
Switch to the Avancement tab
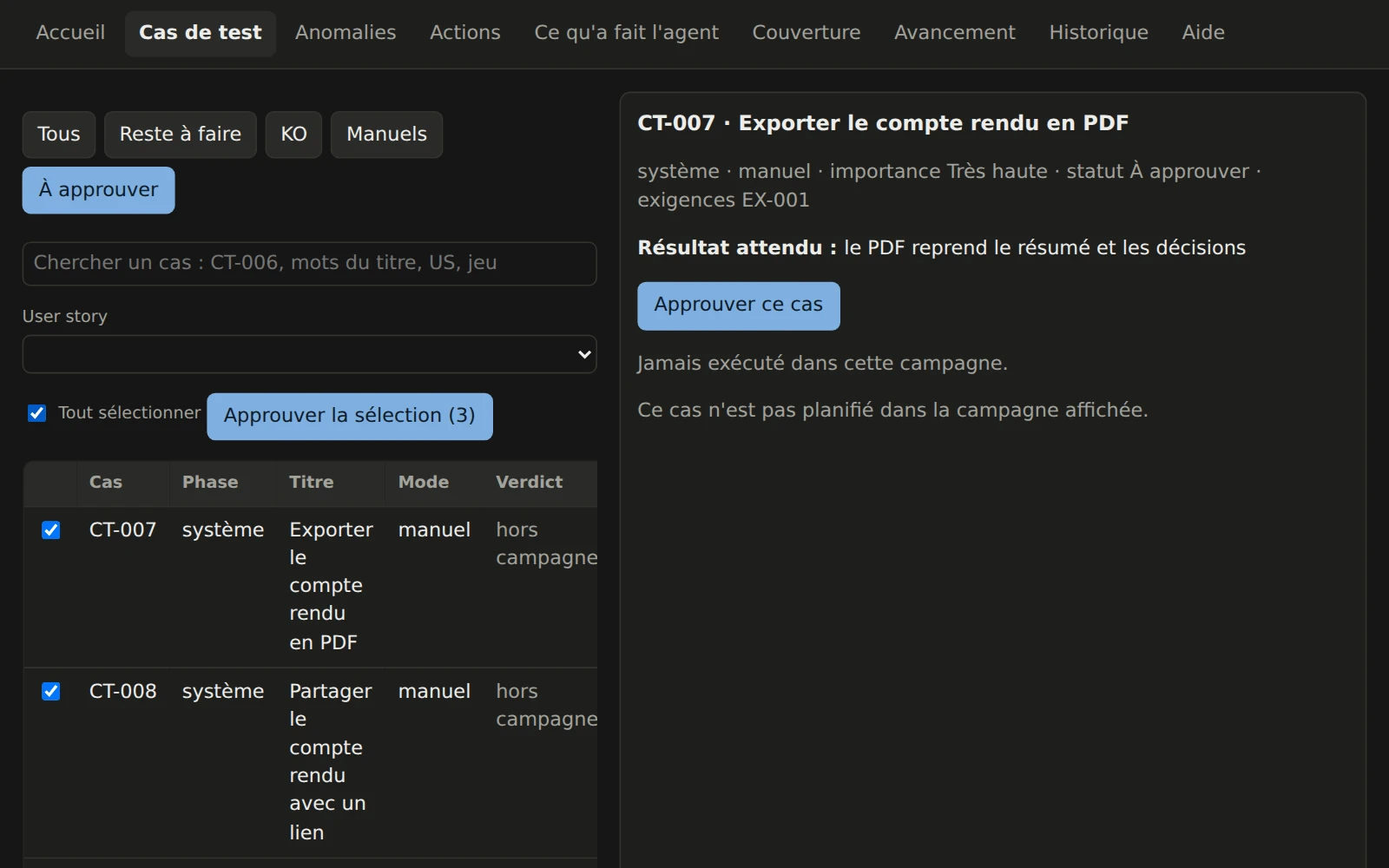pos(955,33)
